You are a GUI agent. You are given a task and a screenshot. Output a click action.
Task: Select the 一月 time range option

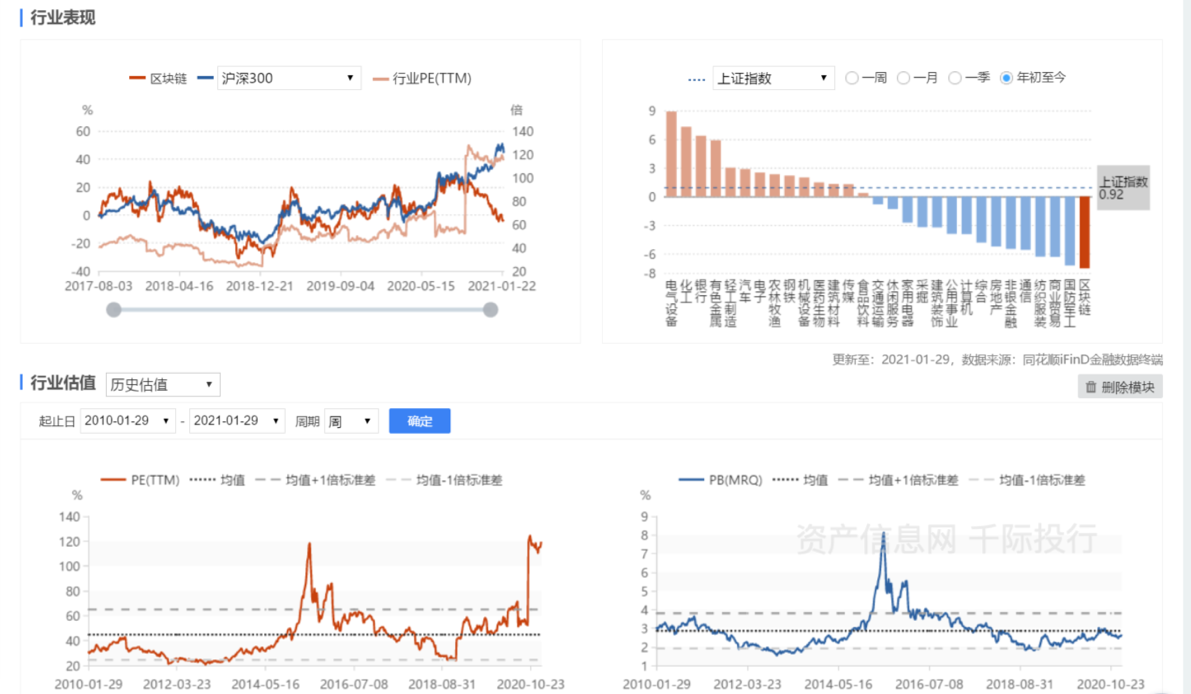[x=903, y=78]
